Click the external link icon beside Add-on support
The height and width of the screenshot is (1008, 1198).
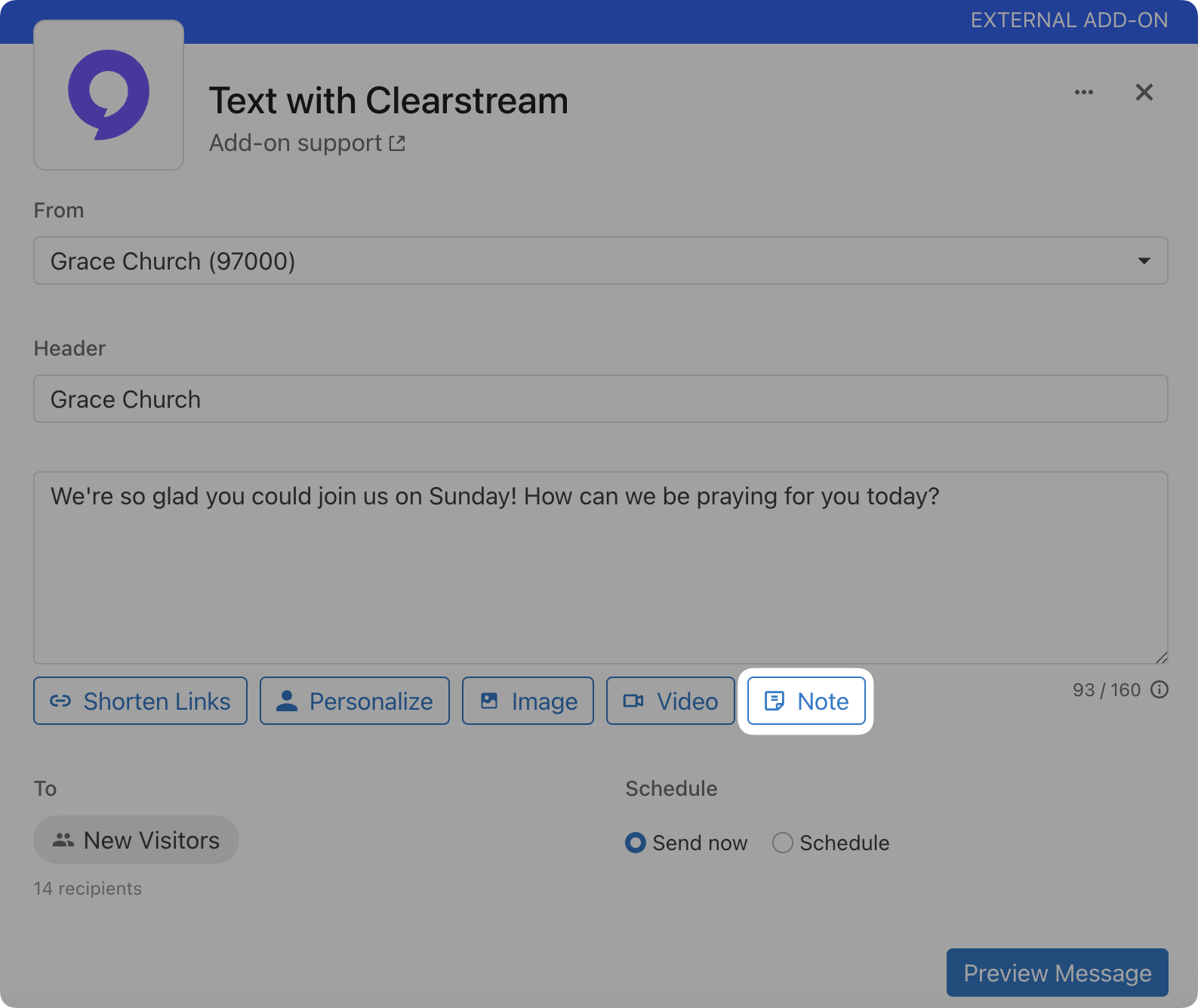coord(397,143)
